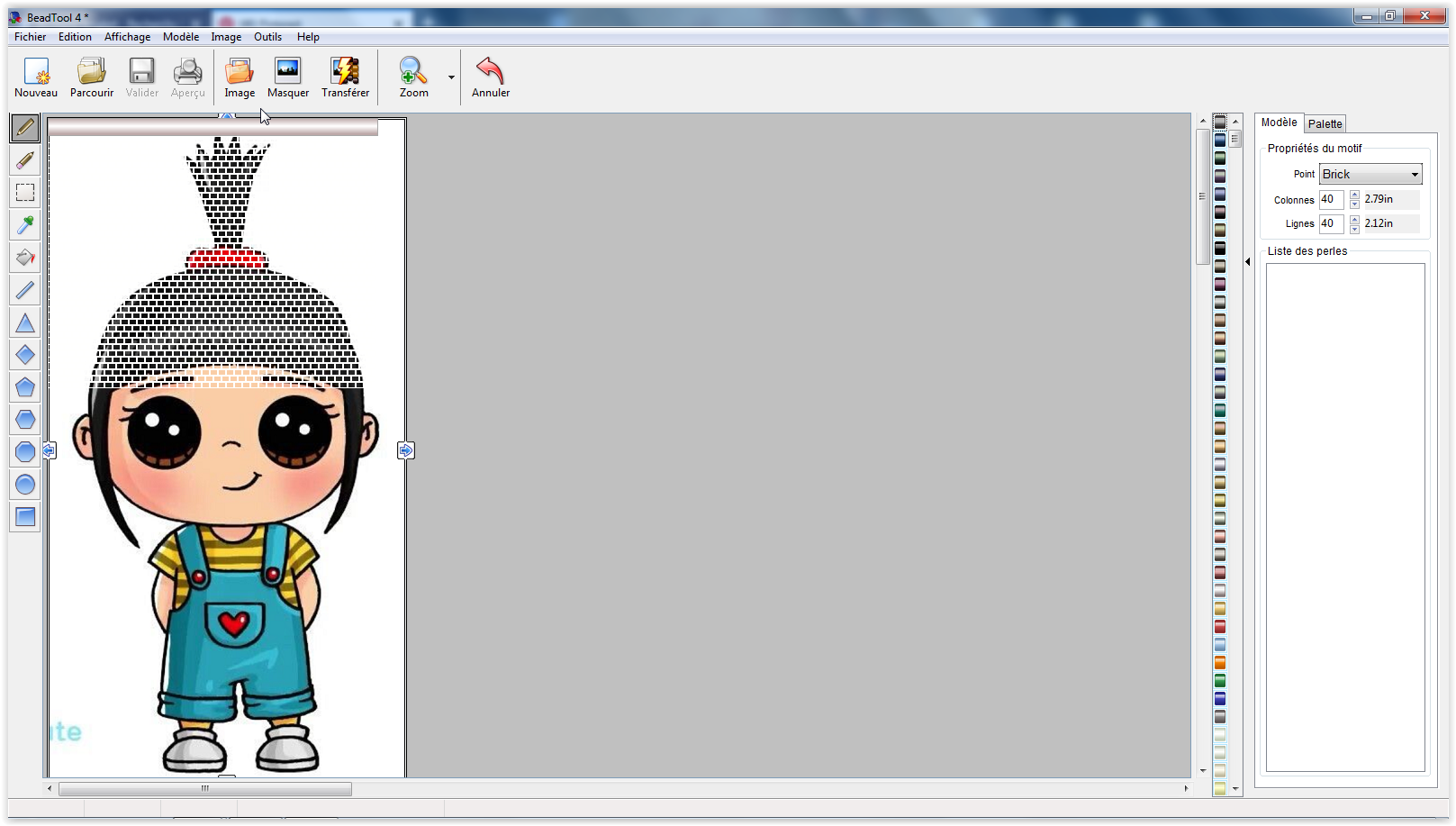Click Nouveau to create new pattern
The width and height of the screenshot is (1456, 826).
coord(36,77)
